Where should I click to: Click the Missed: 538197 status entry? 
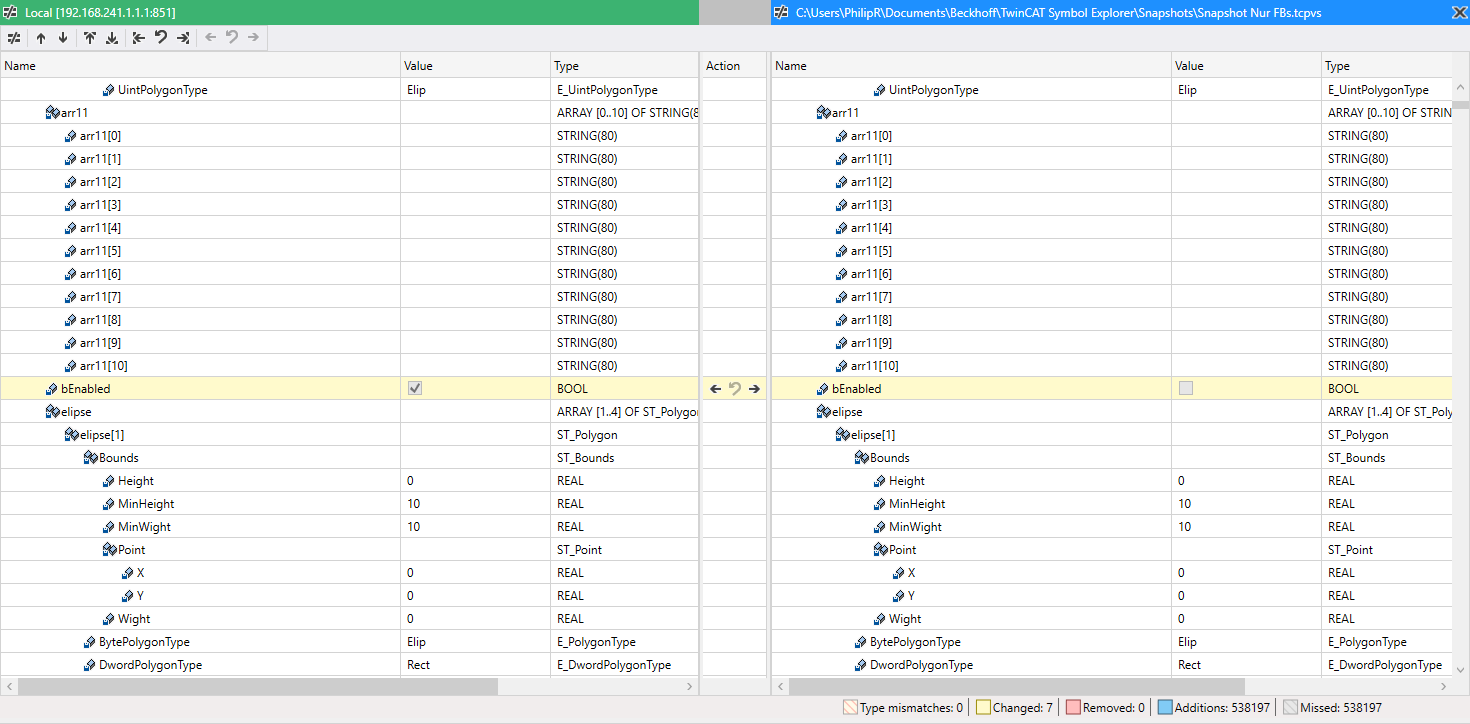(x=1333, y=708)
